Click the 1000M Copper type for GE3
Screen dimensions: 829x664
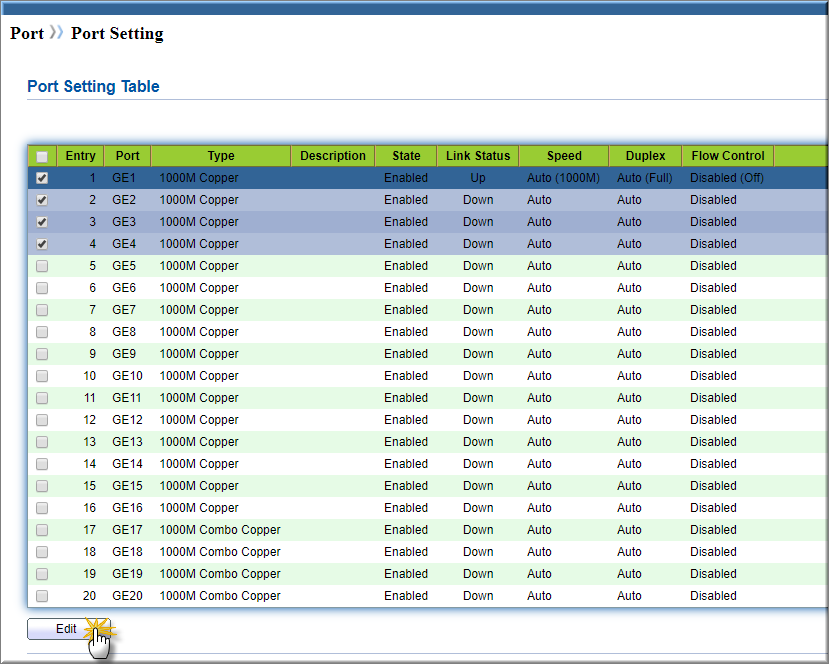click(x=199, y=222)
